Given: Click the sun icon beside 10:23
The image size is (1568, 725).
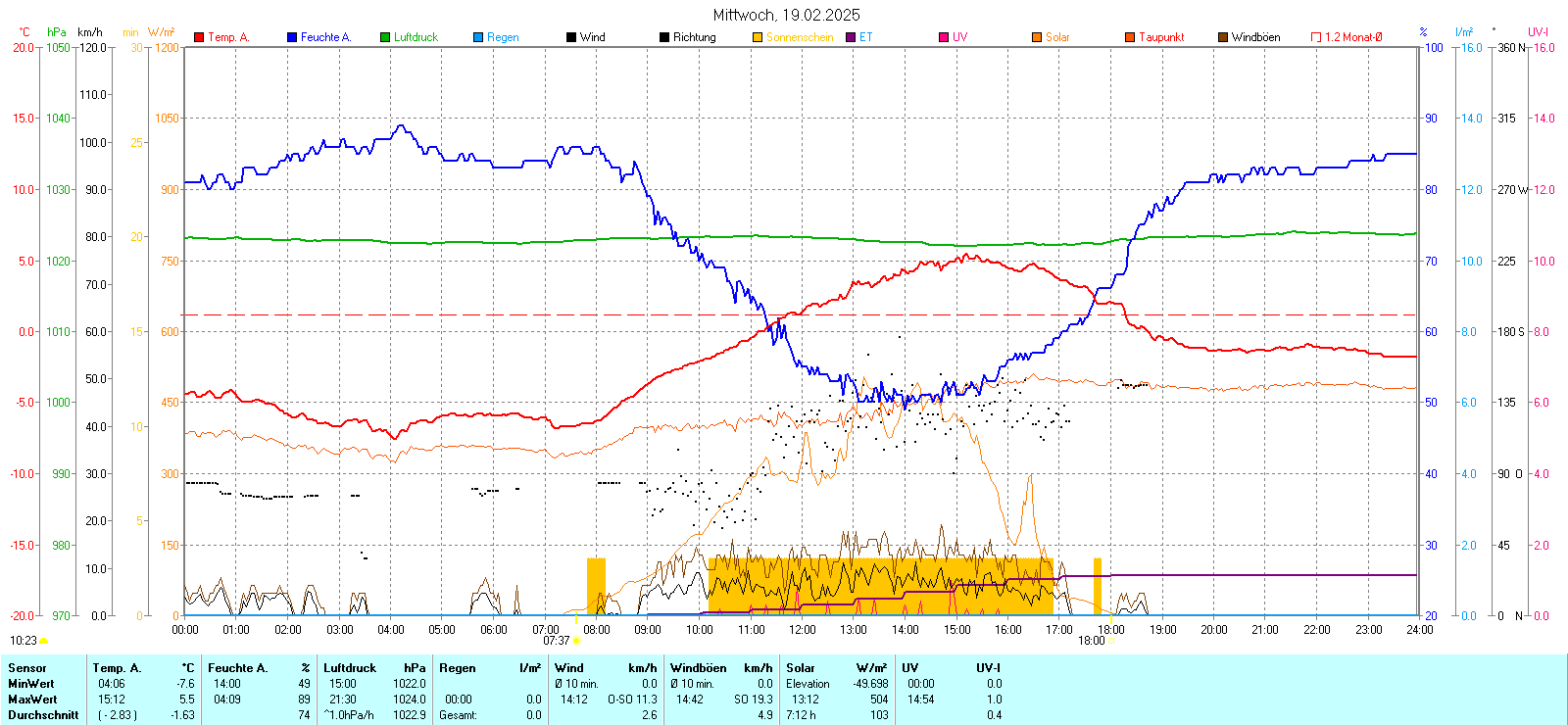Looking at the screenshot, I should point(44,641).
